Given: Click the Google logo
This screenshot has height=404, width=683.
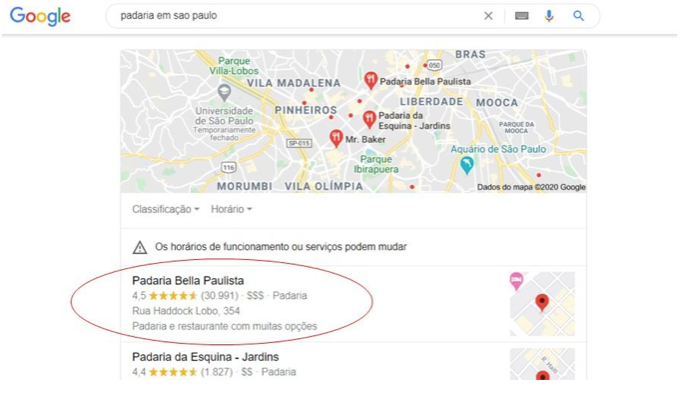Looking at the screenshot, I should pos(40,17).
